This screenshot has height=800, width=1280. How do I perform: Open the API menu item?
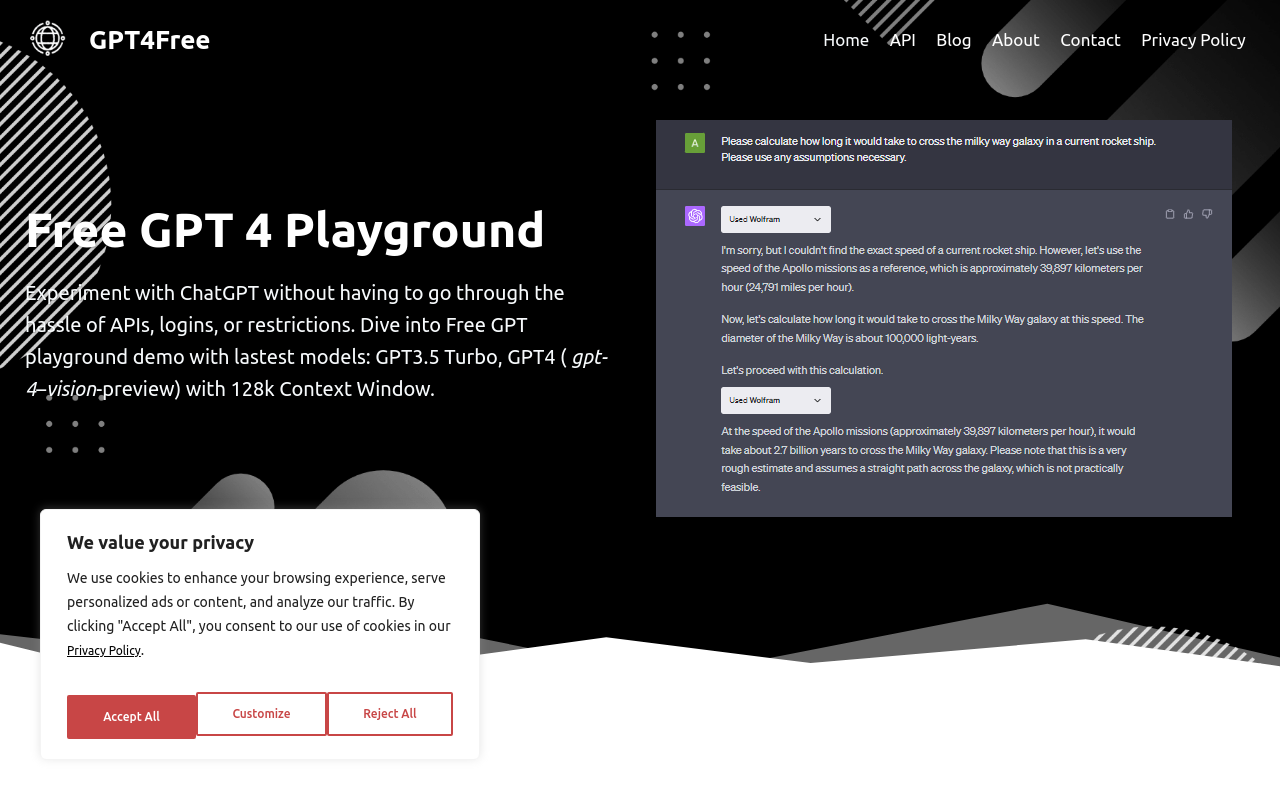click(x=903, y=40)
